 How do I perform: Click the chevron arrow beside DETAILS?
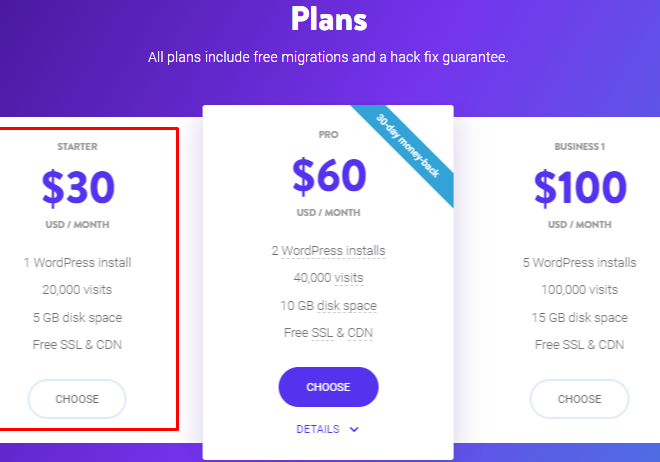354,430
